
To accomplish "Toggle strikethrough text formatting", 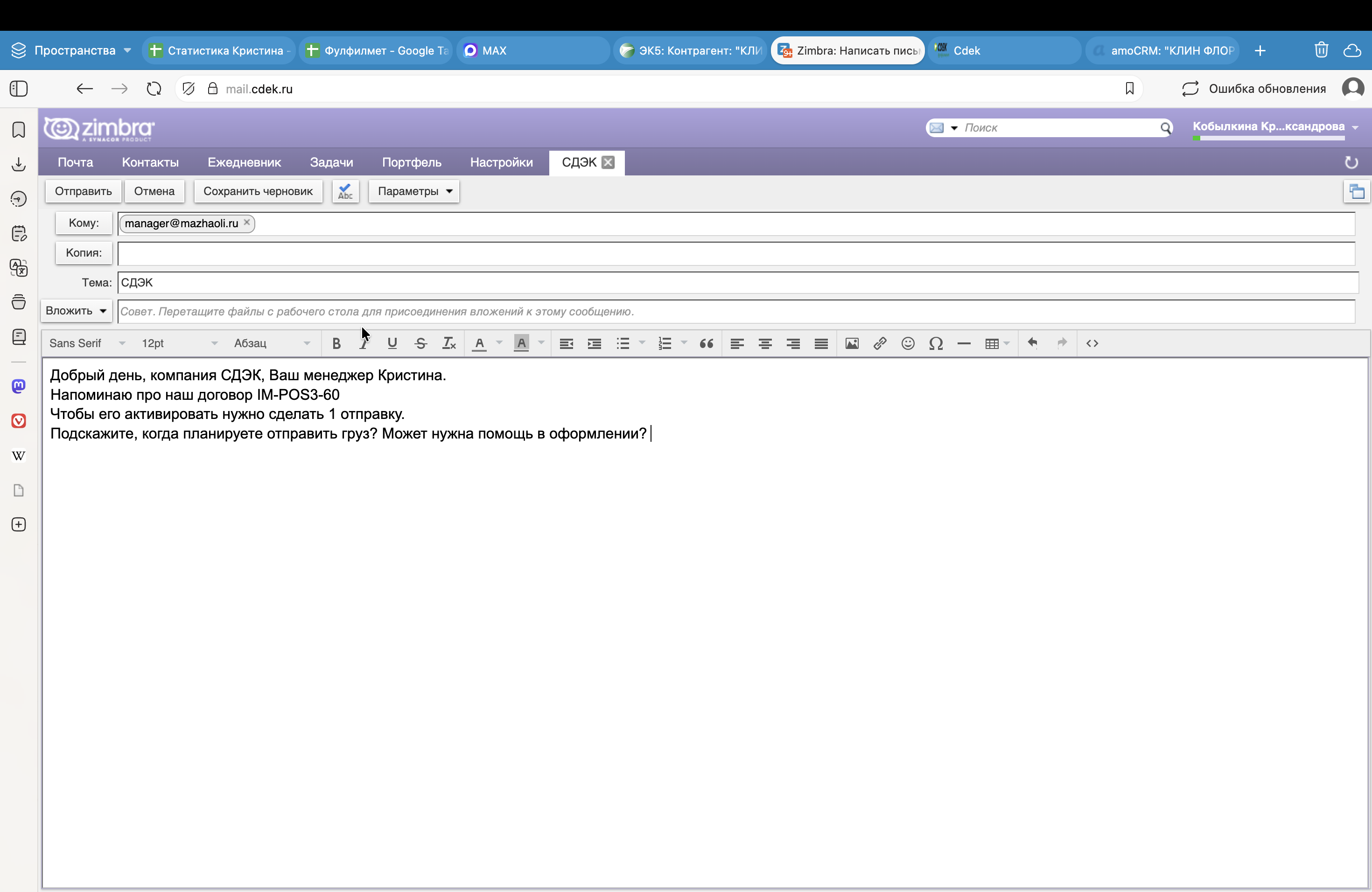I will coord(420,343).
